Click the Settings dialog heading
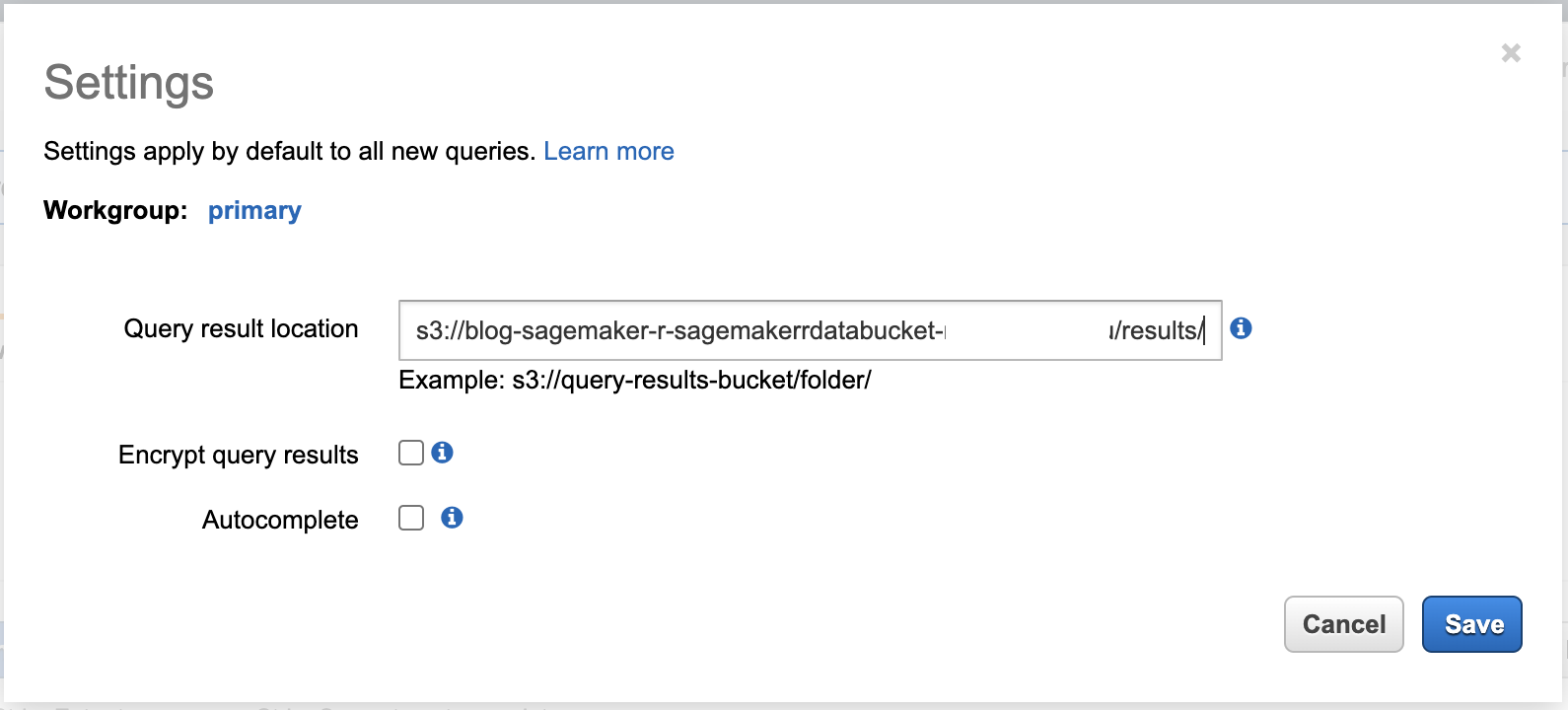Viewport: 1568px width, 710px height. click(129, 82)
